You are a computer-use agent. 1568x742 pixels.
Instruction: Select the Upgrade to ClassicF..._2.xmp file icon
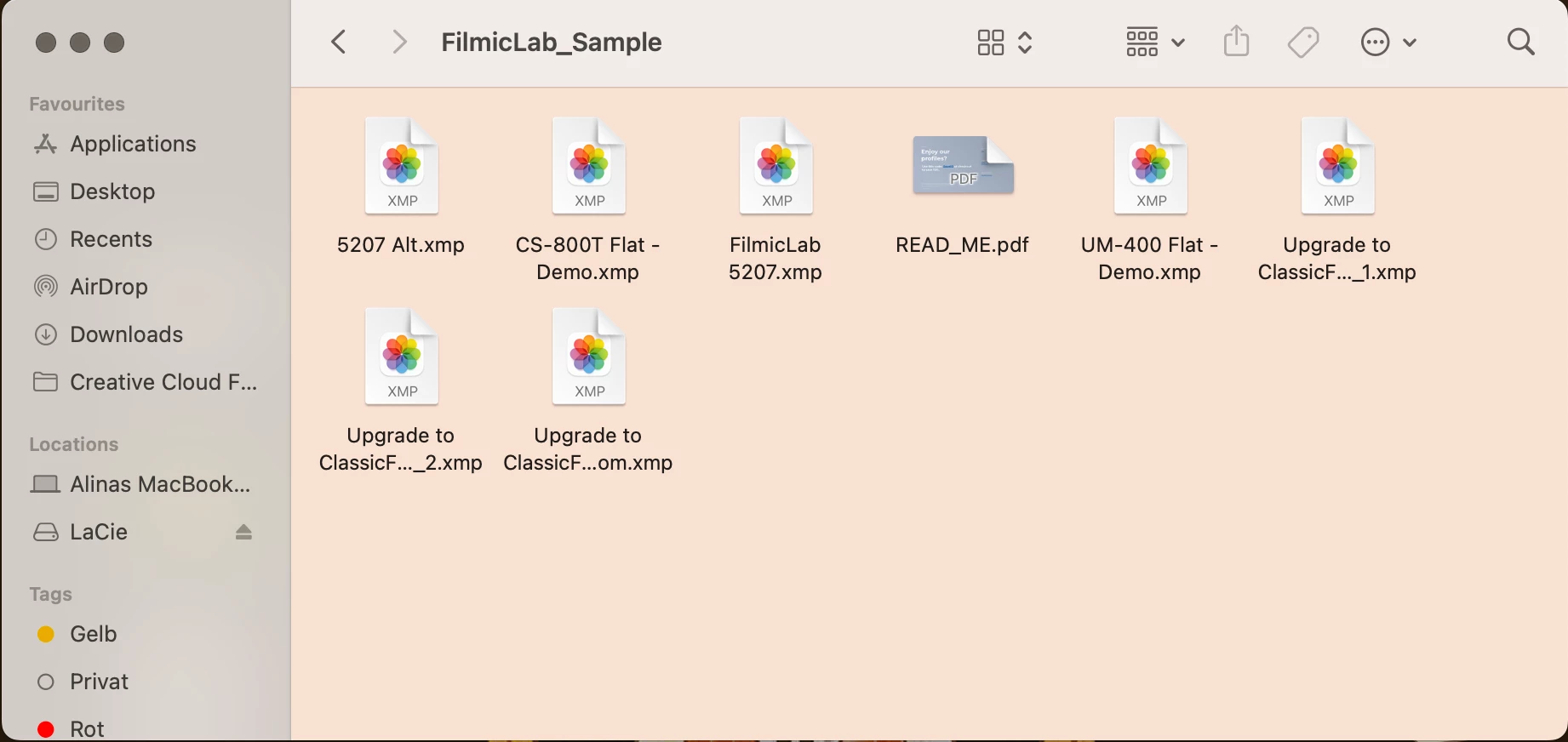(402, 357)
